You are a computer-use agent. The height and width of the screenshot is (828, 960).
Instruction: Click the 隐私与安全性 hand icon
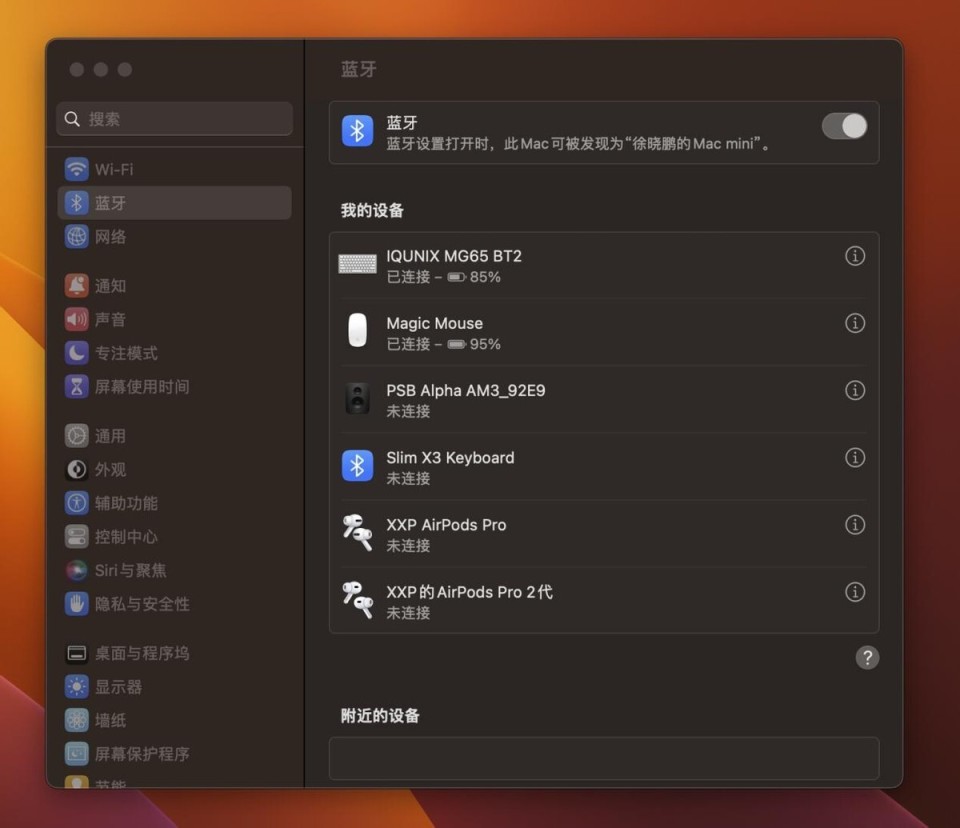[77, 604]
